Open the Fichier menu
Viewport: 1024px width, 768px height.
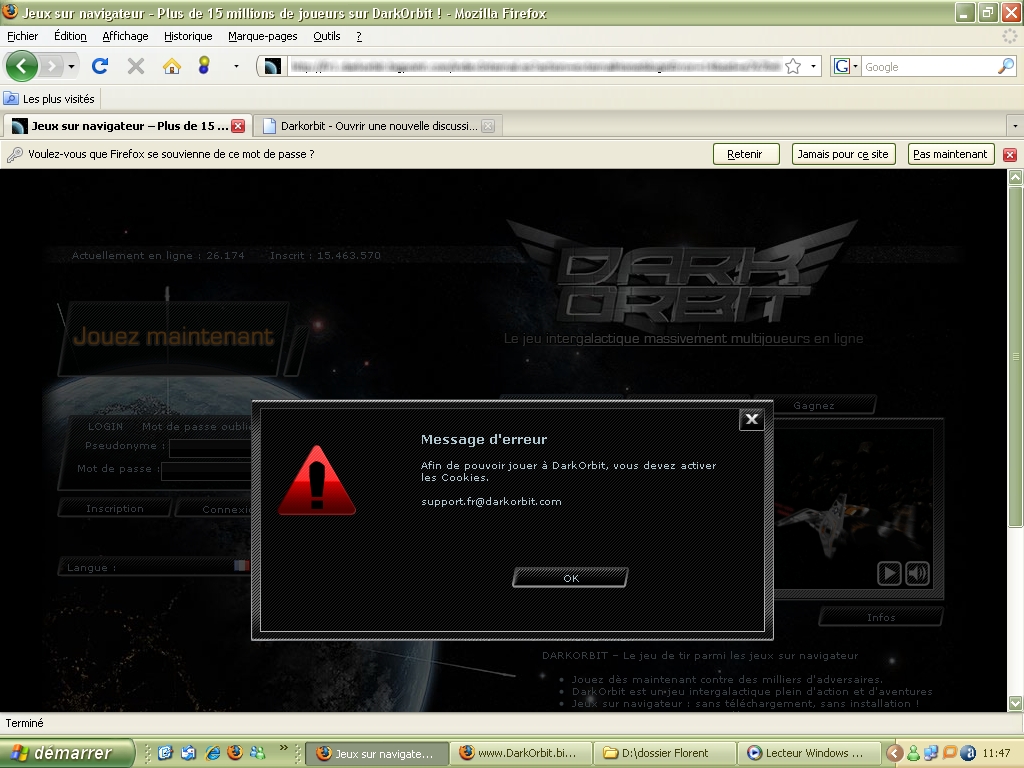point(23,36)
